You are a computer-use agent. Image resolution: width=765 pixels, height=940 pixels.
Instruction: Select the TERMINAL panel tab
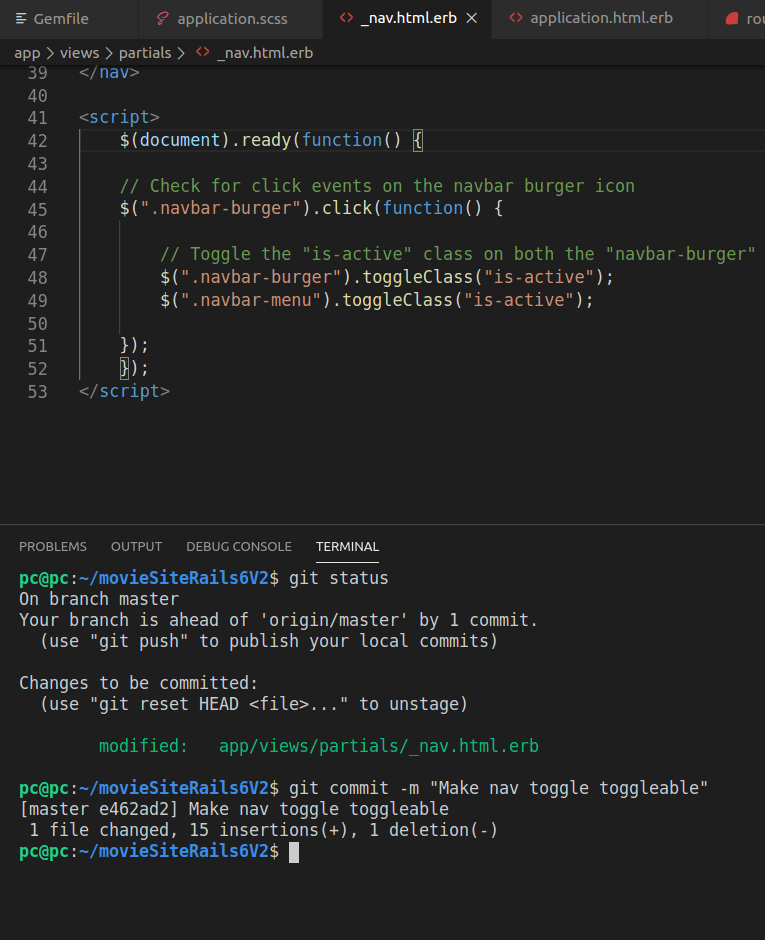[347, 547]
